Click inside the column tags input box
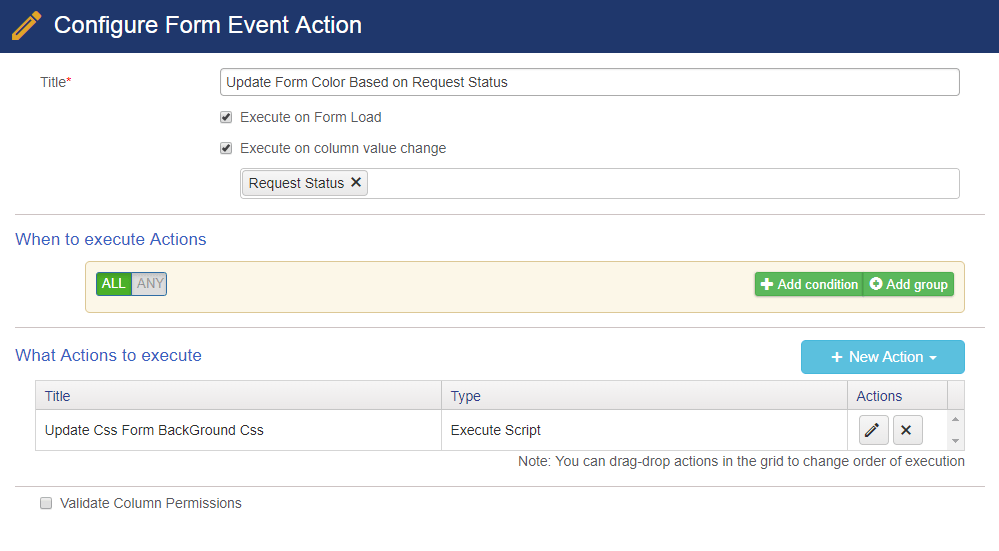This screenshot has width=999, height=551. tap(663, 183)
